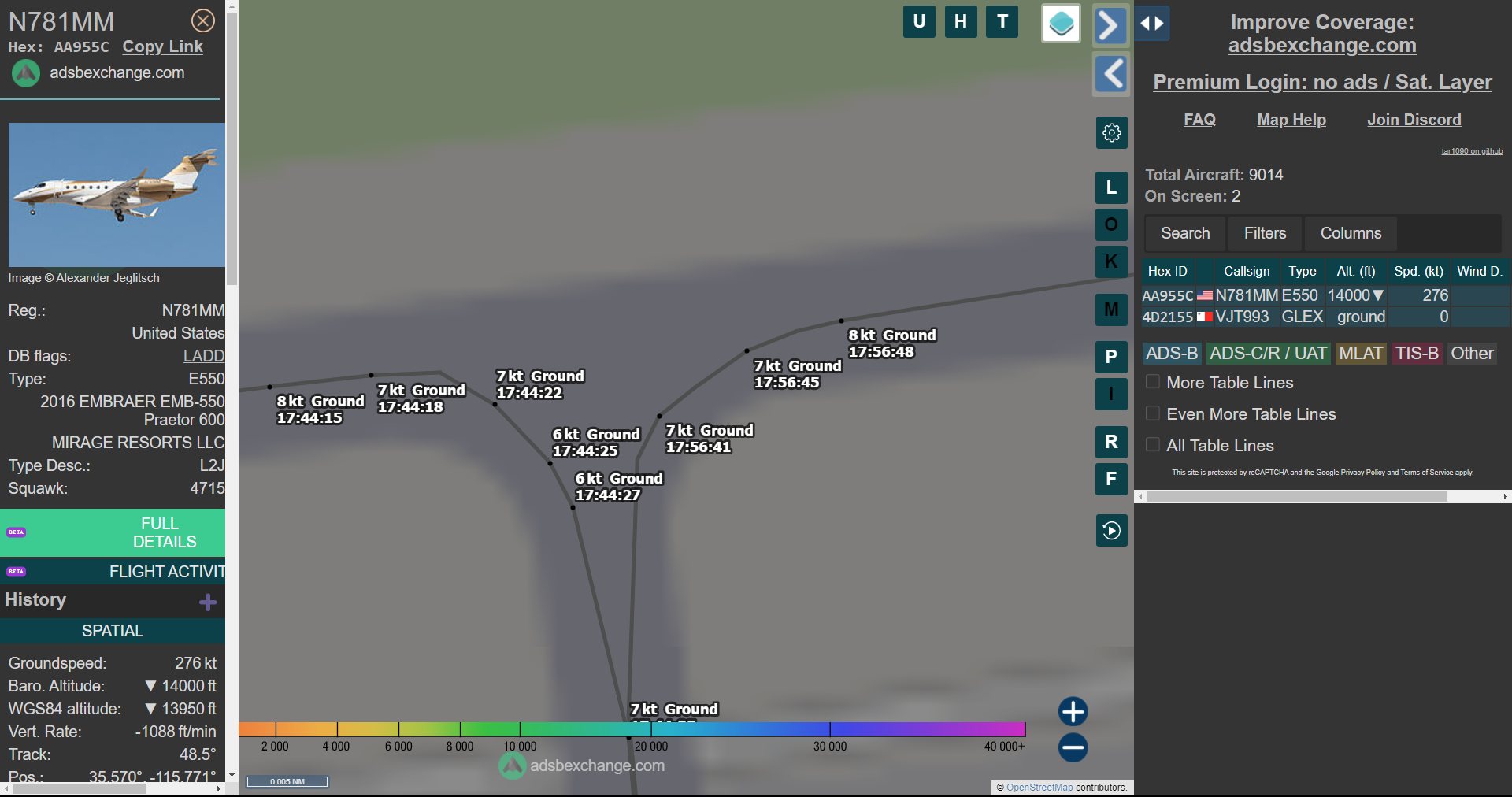
Task: Enable Even More Table Lines checkbox
Action: (1153, 413)
